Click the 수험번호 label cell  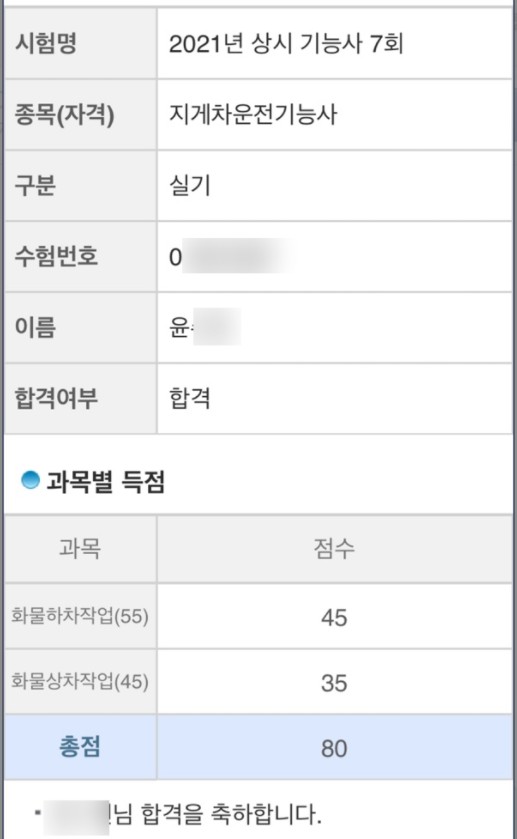point(81,256)
